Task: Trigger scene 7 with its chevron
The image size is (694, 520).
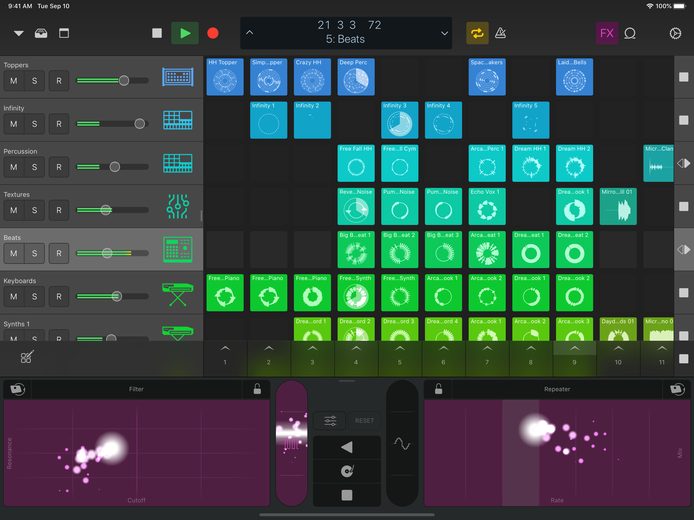Action: coord(487,349)
